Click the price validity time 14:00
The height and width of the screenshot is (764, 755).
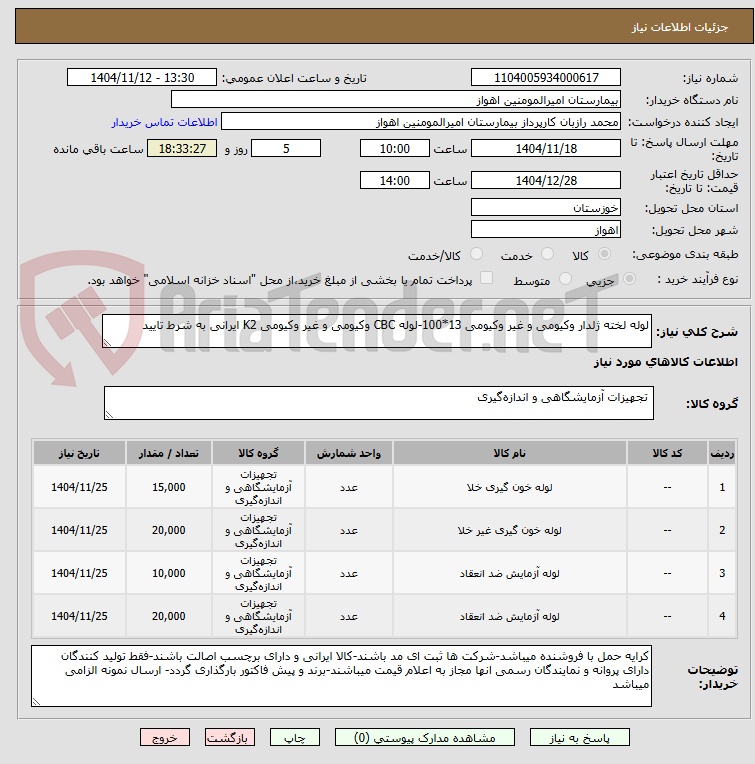[395, 180]
